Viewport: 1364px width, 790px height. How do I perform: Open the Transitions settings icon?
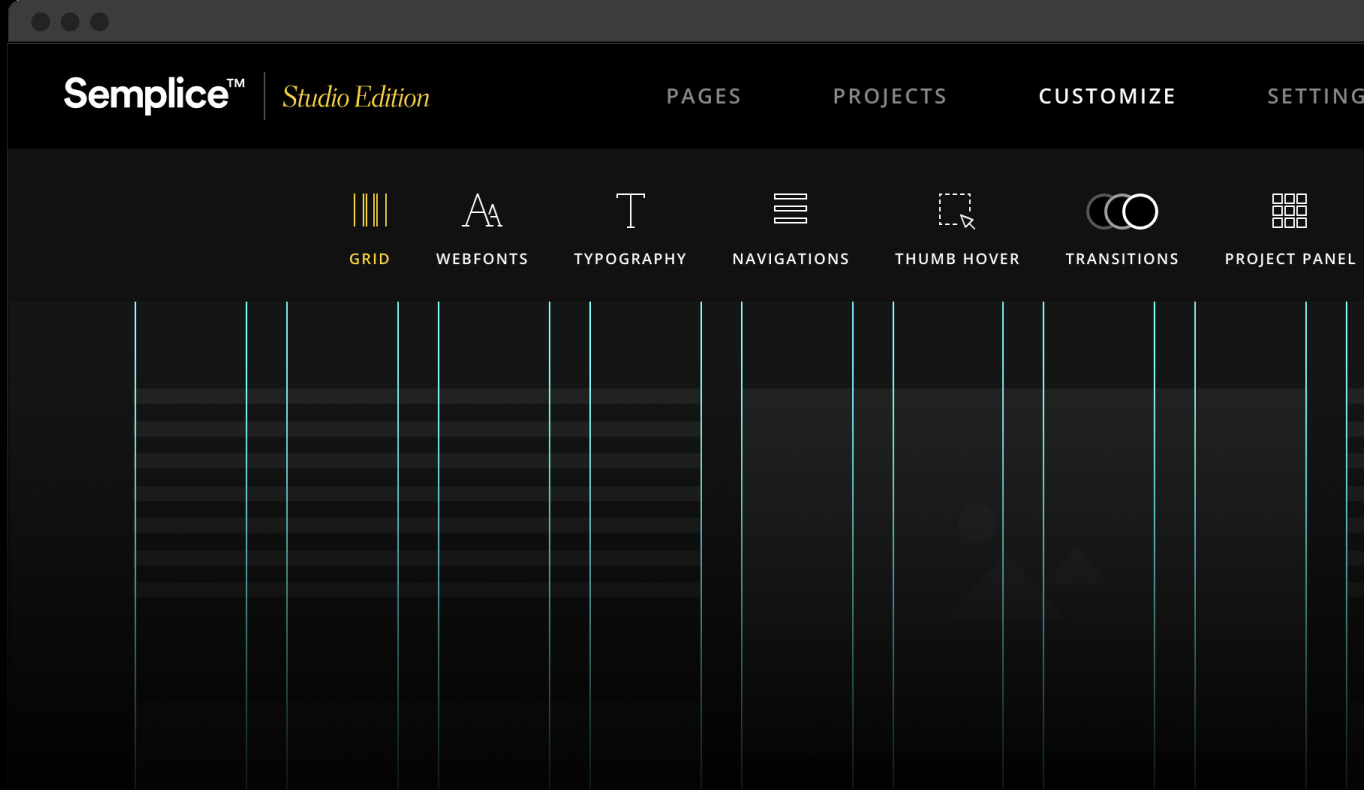tap(1121, 211)
